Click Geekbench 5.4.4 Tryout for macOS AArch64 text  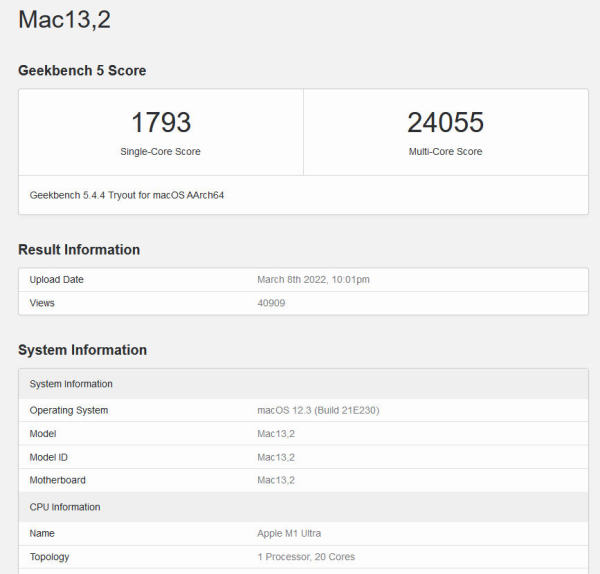point(127,195)
